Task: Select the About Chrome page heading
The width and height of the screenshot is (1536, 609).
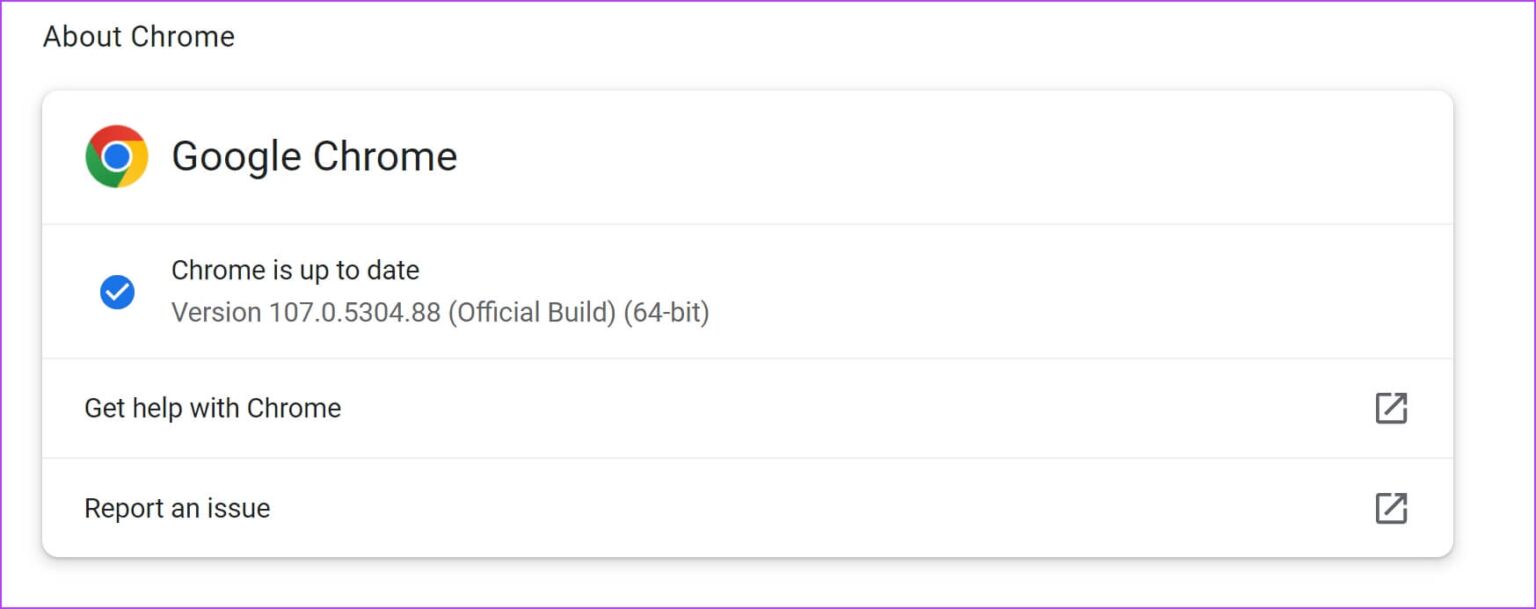Action: tap(138, 36)
